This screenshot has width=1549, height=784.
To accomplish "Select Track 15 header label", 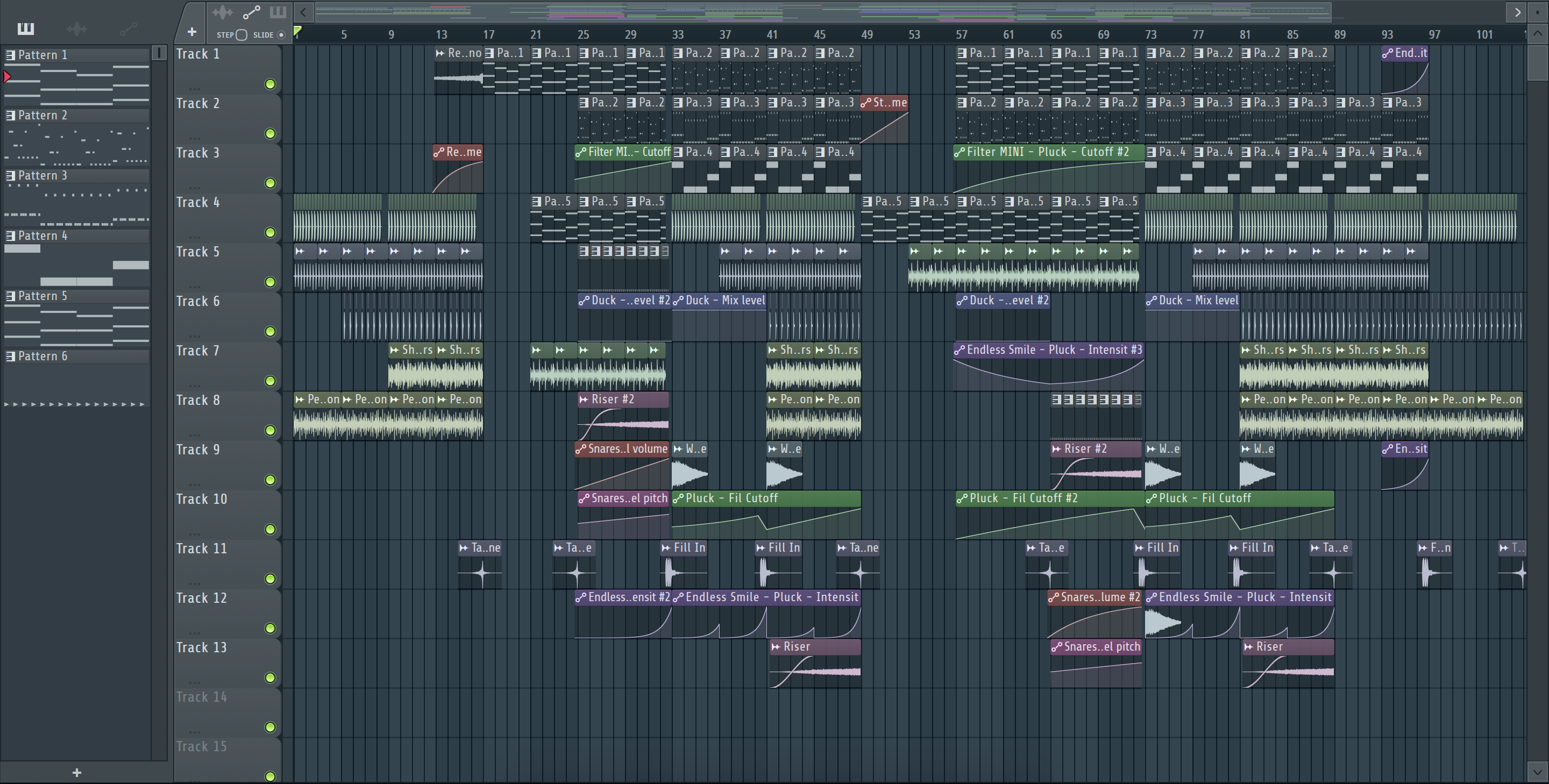I will click(x=202, y=746).
